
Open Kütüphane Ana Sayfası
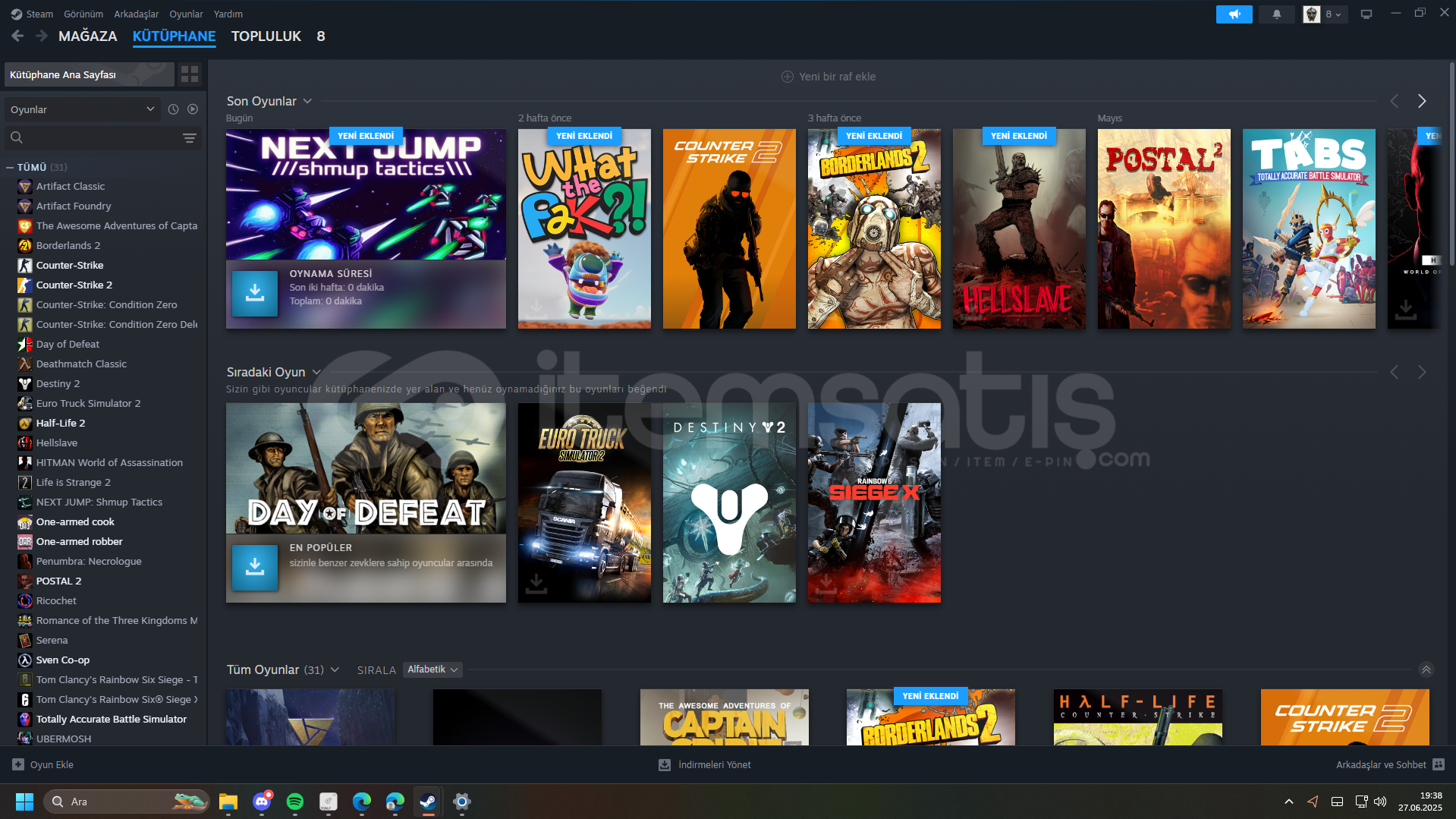coord(89,74)
